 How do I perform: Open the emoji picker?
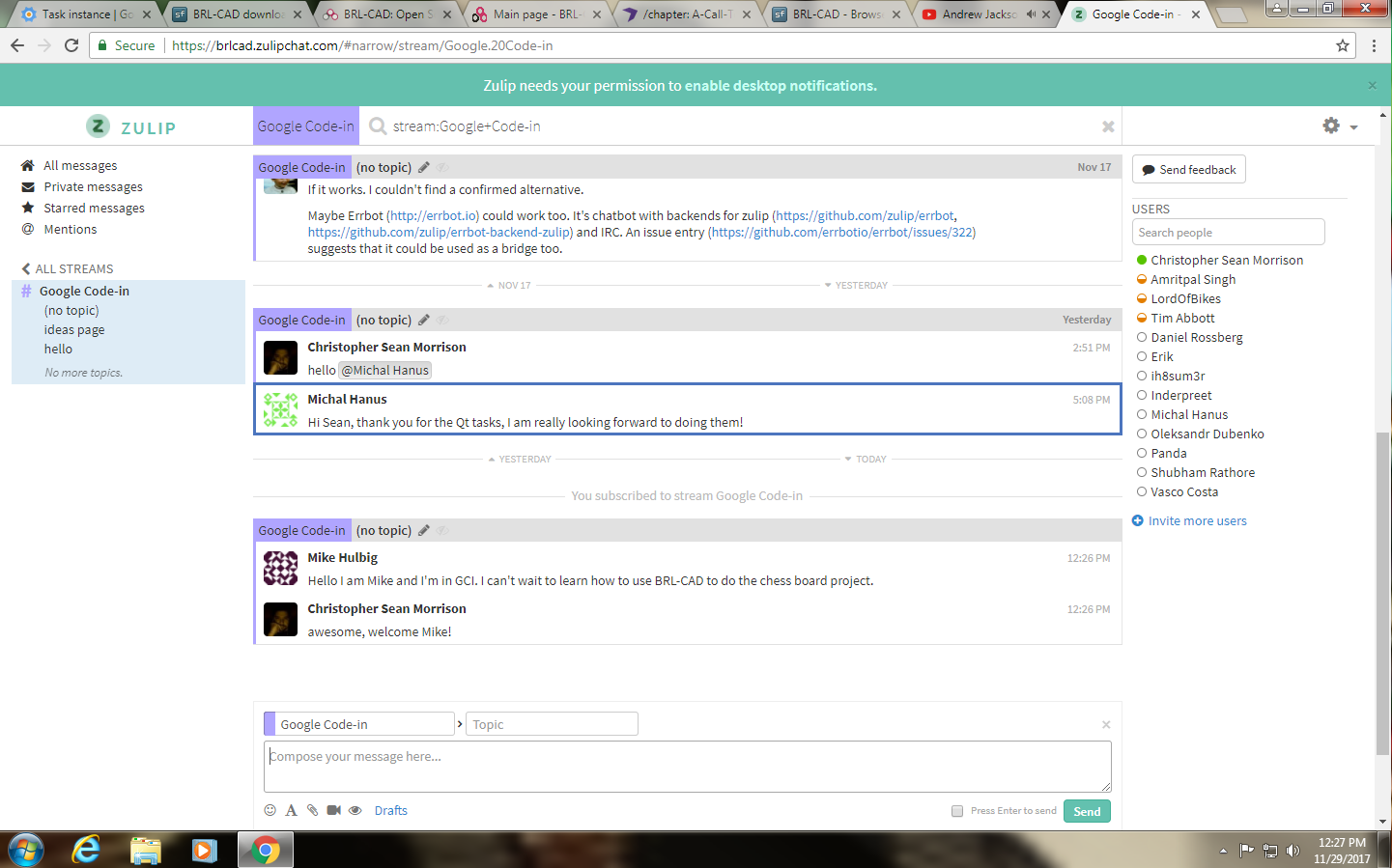coord(270,810)
